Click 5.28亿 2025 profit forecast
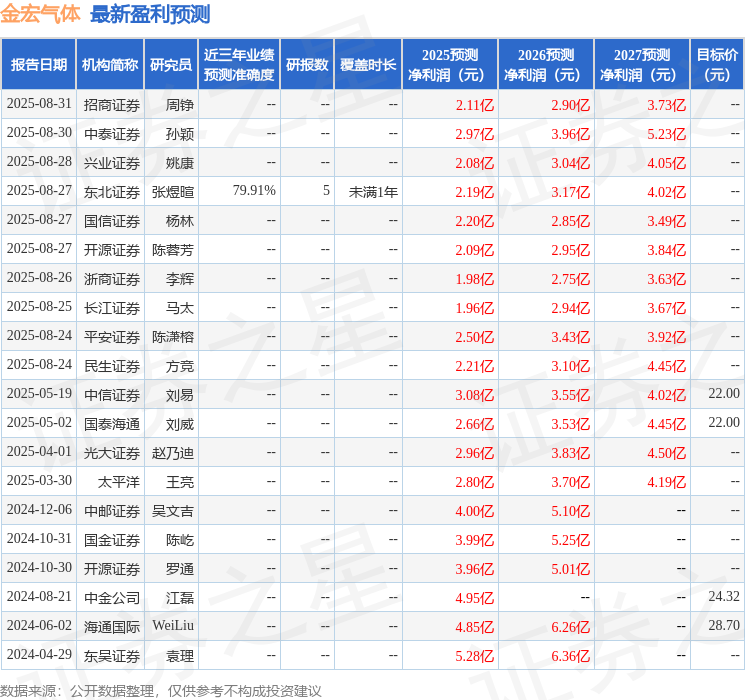 click(475, 656)
